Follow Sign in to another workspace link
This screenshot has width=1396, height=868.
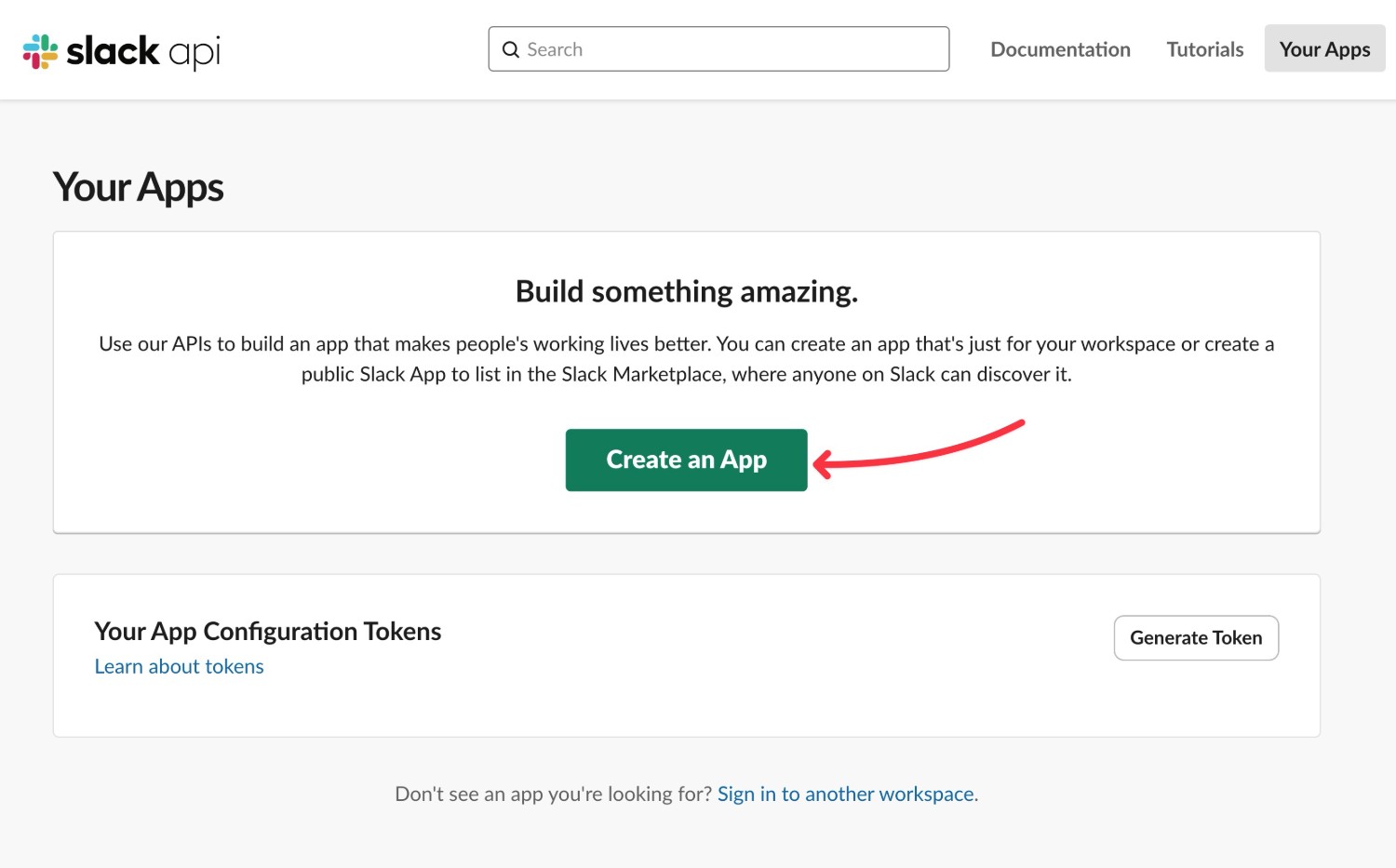[846, 795]
